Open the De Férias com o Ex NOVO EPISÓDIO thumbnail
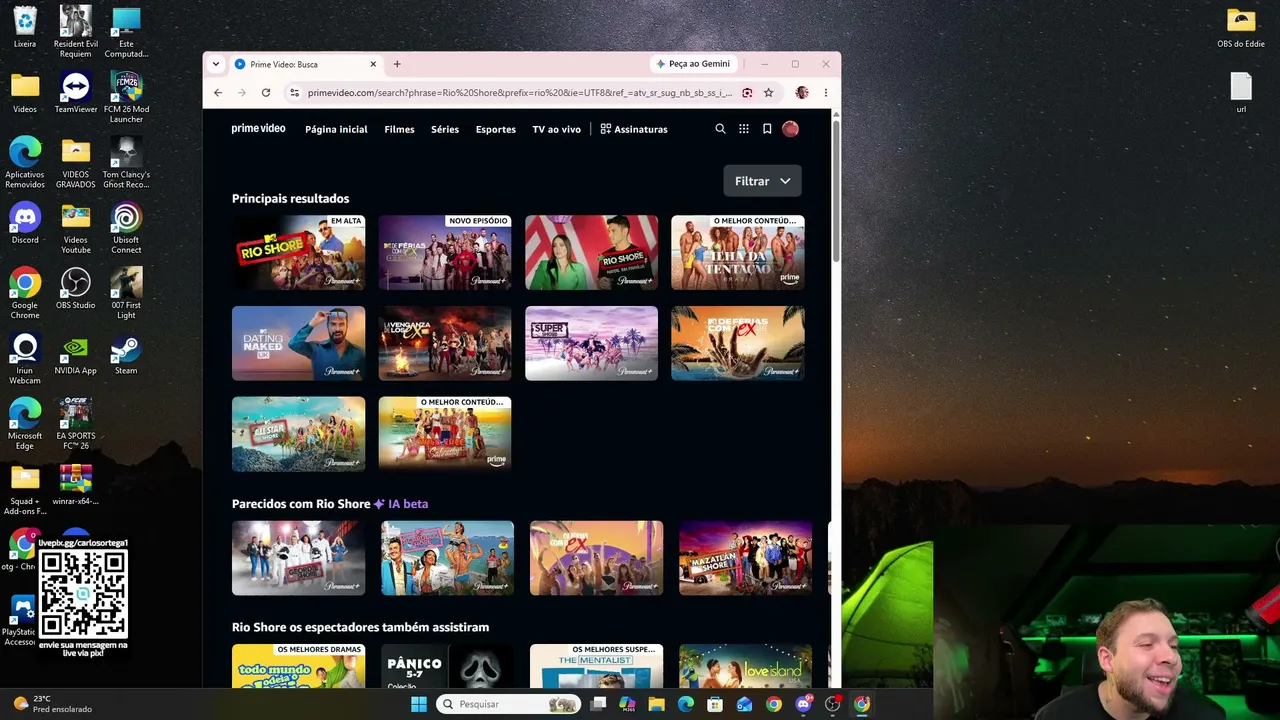1280x720 pixels. click(x=445, y=252)
